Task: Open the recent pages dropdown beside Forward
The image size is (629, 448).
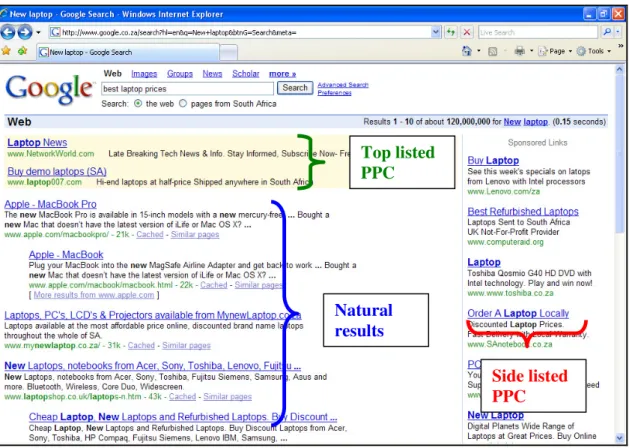Action: click(x=38, y=32)
